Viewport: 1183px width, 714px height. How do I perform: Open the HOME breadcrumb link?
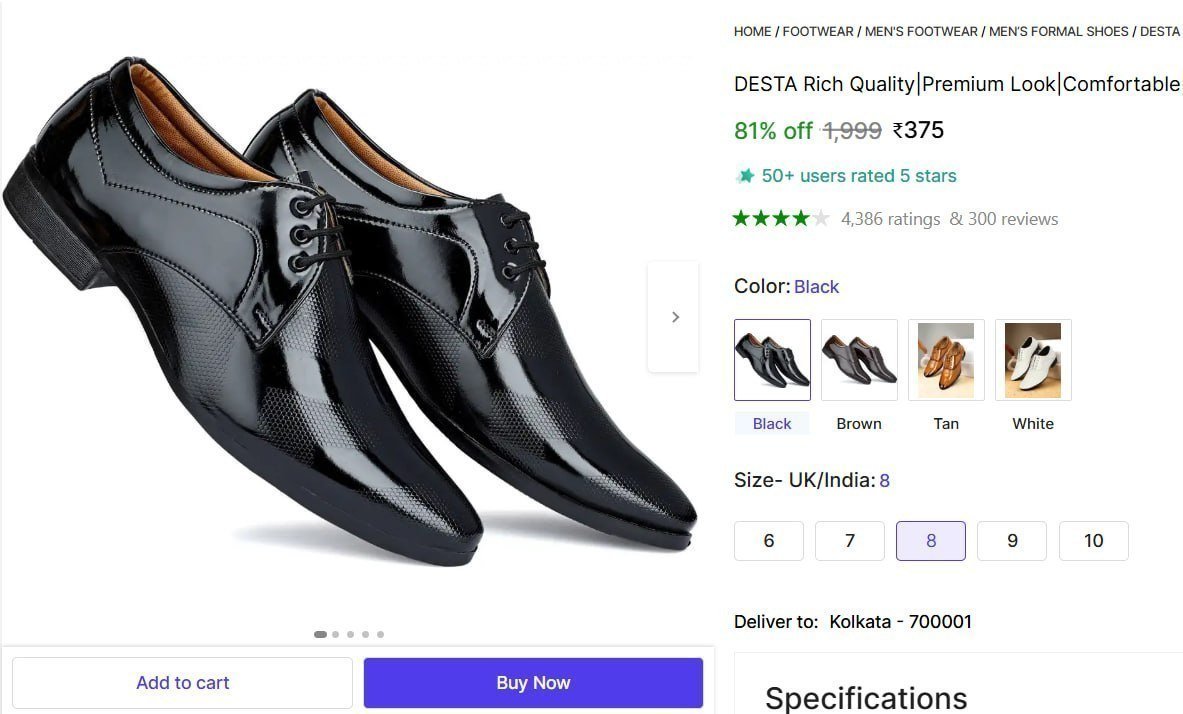tap(752, 32)
